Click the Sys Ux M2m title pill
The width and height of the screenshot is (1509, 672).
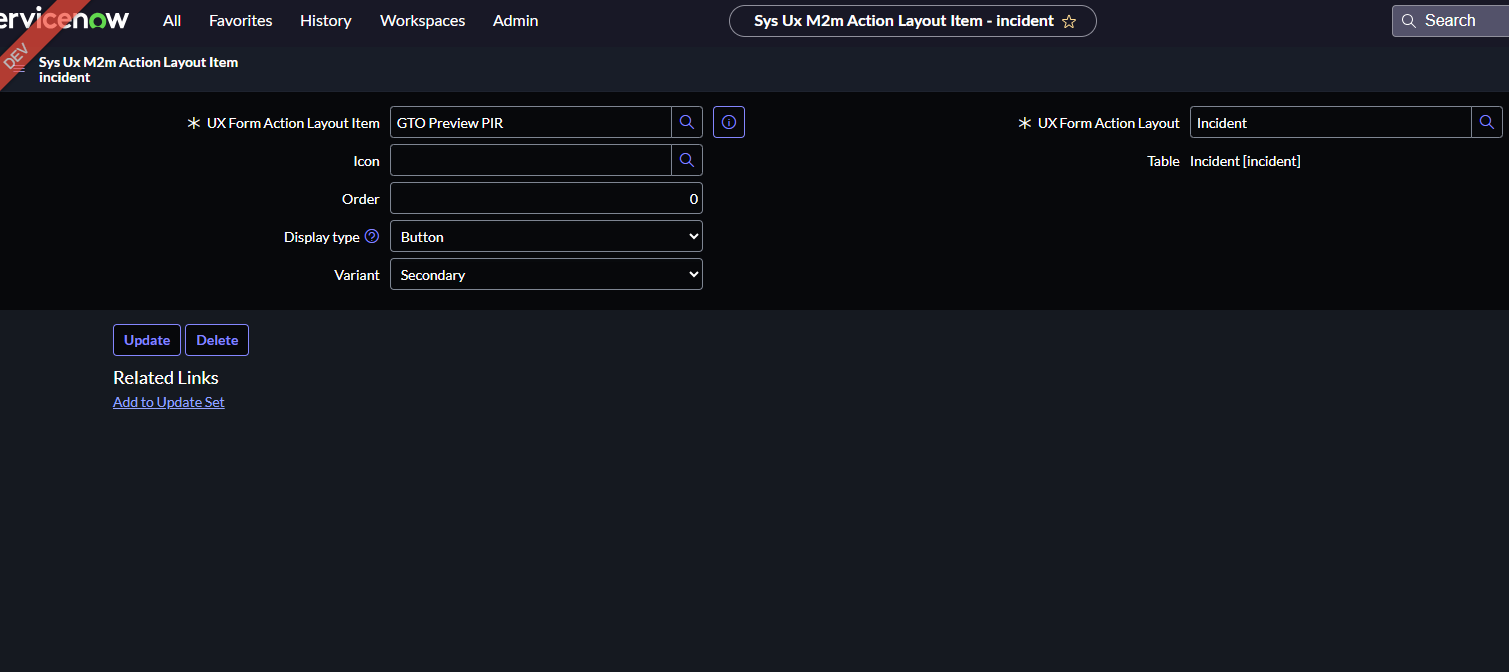tap(913, 21)
